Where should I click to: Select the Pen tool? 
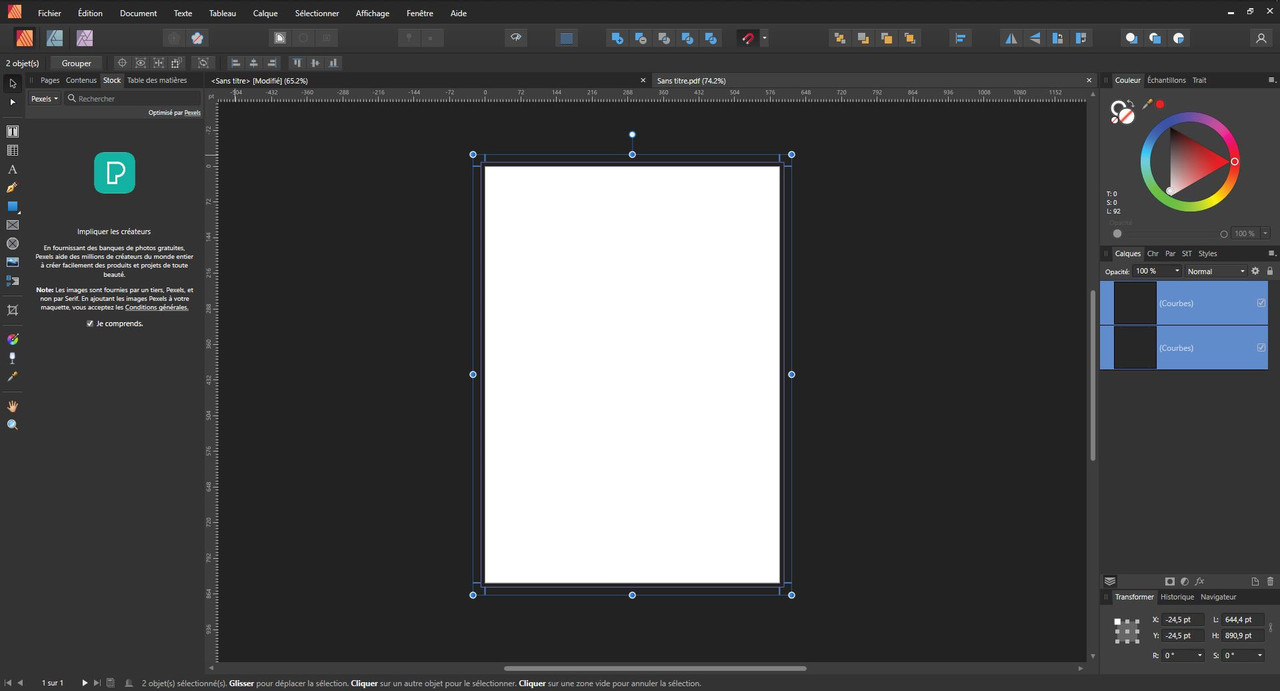point(13,188)
